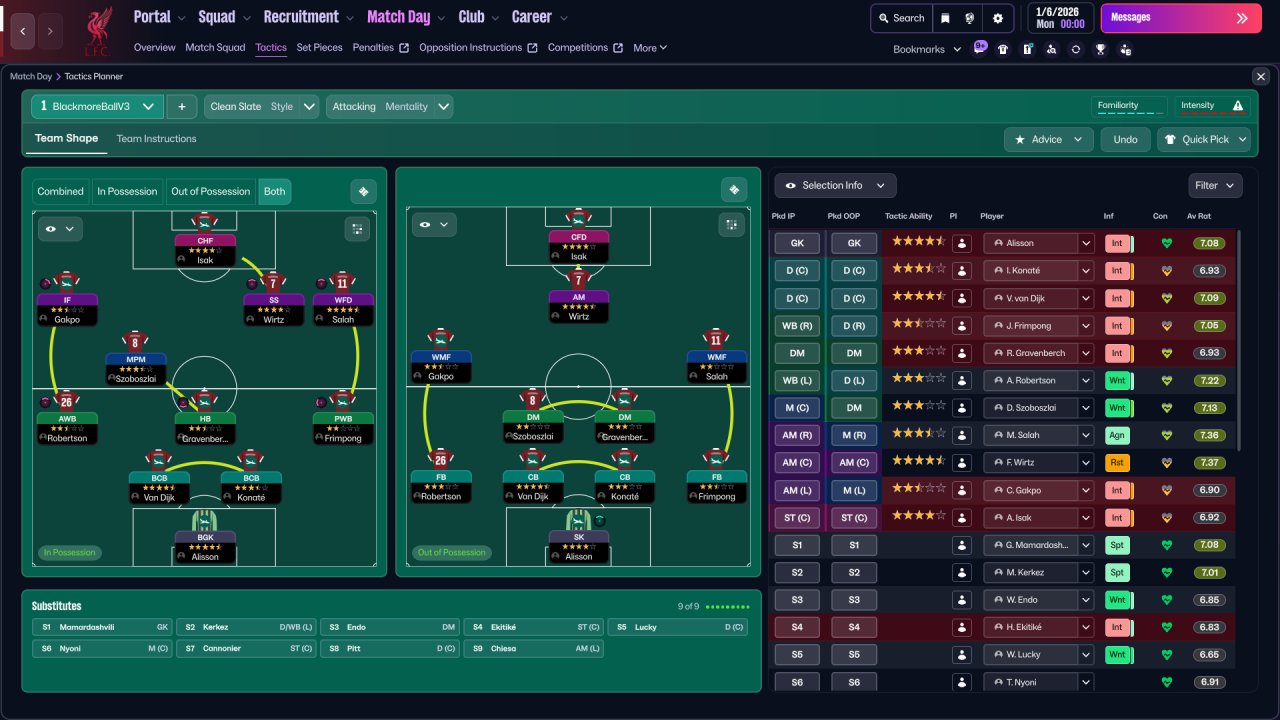1280x720 pixels.
Task: Select the In Possession view toggle
Action: [x=127, y=191]
